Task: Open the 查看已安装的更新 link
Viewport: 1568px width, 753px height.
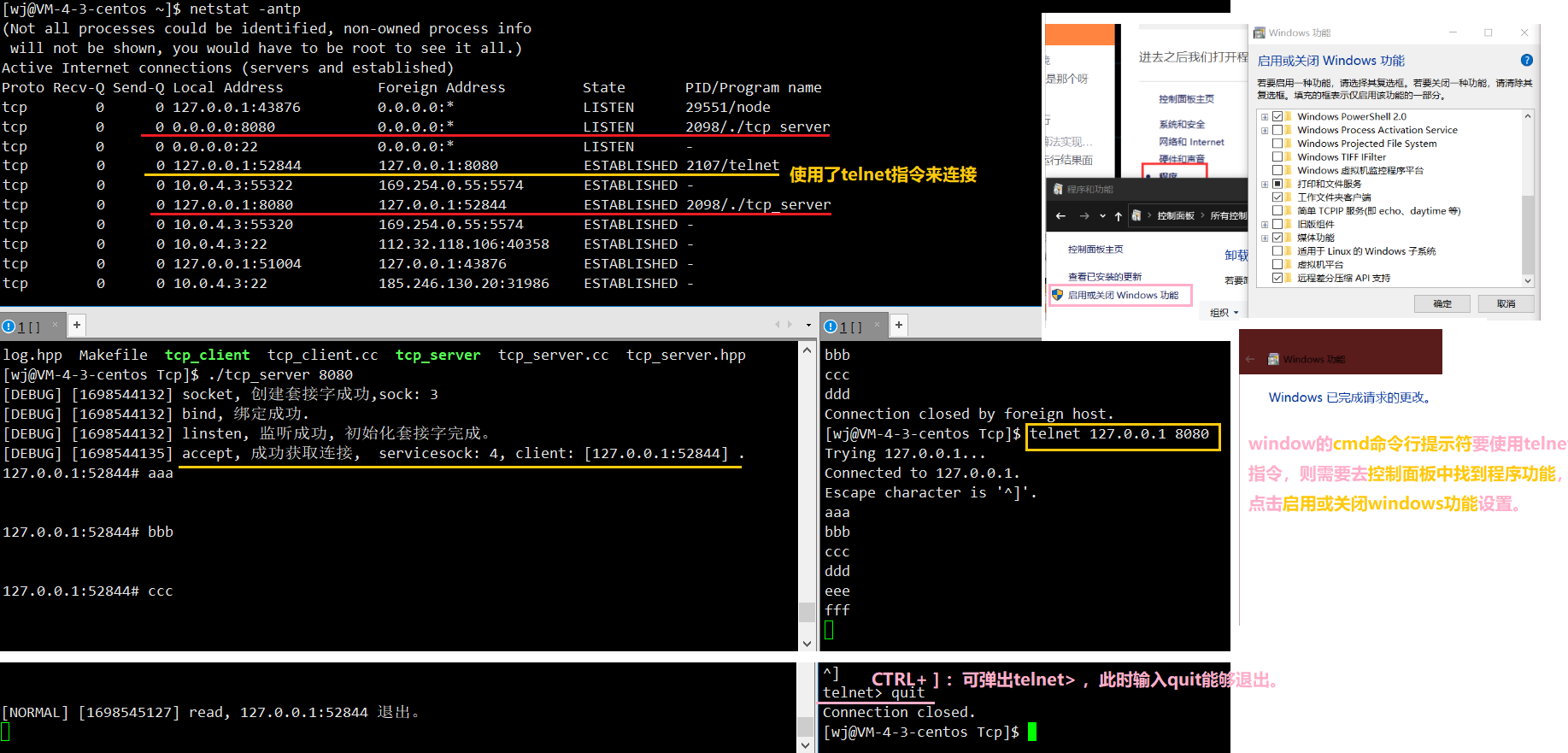Action: coord(1105,276)
